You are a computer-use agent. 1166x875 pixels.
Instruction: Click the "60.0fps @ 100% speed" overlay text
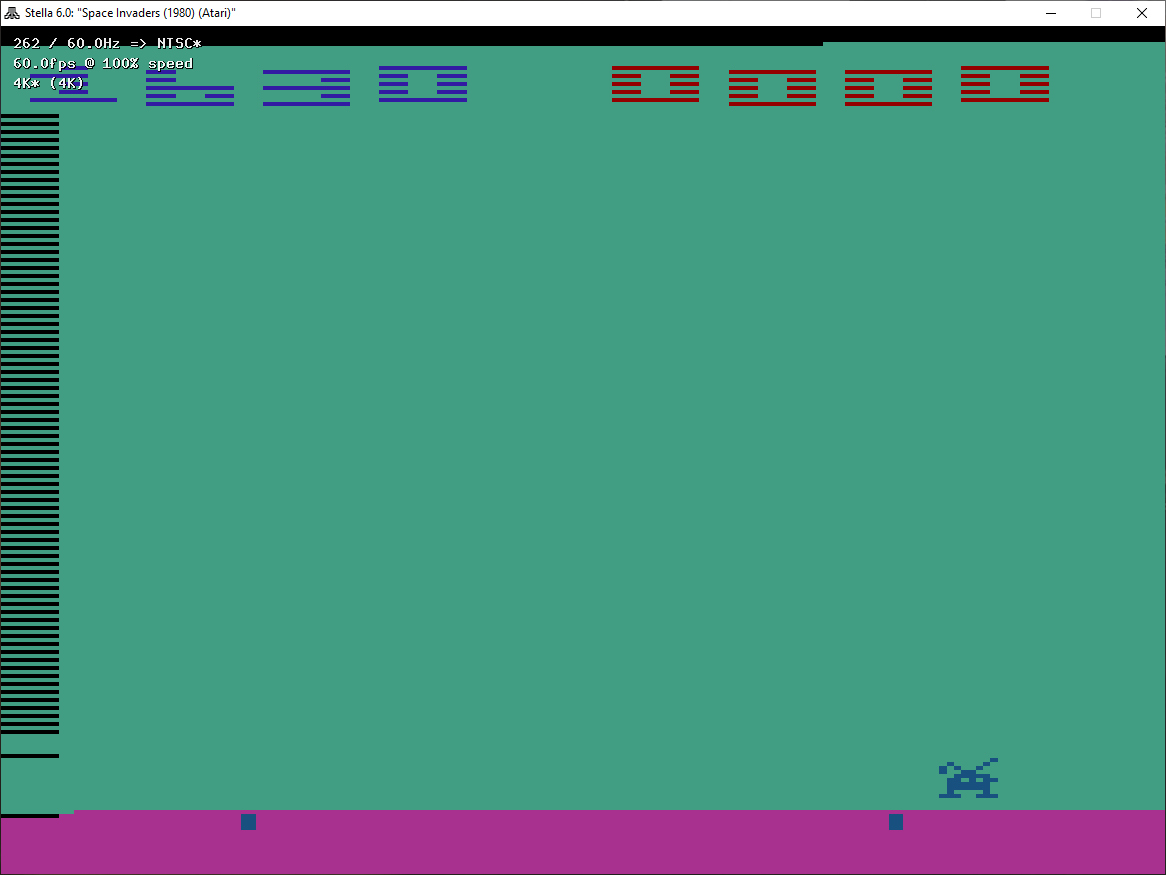103,63
